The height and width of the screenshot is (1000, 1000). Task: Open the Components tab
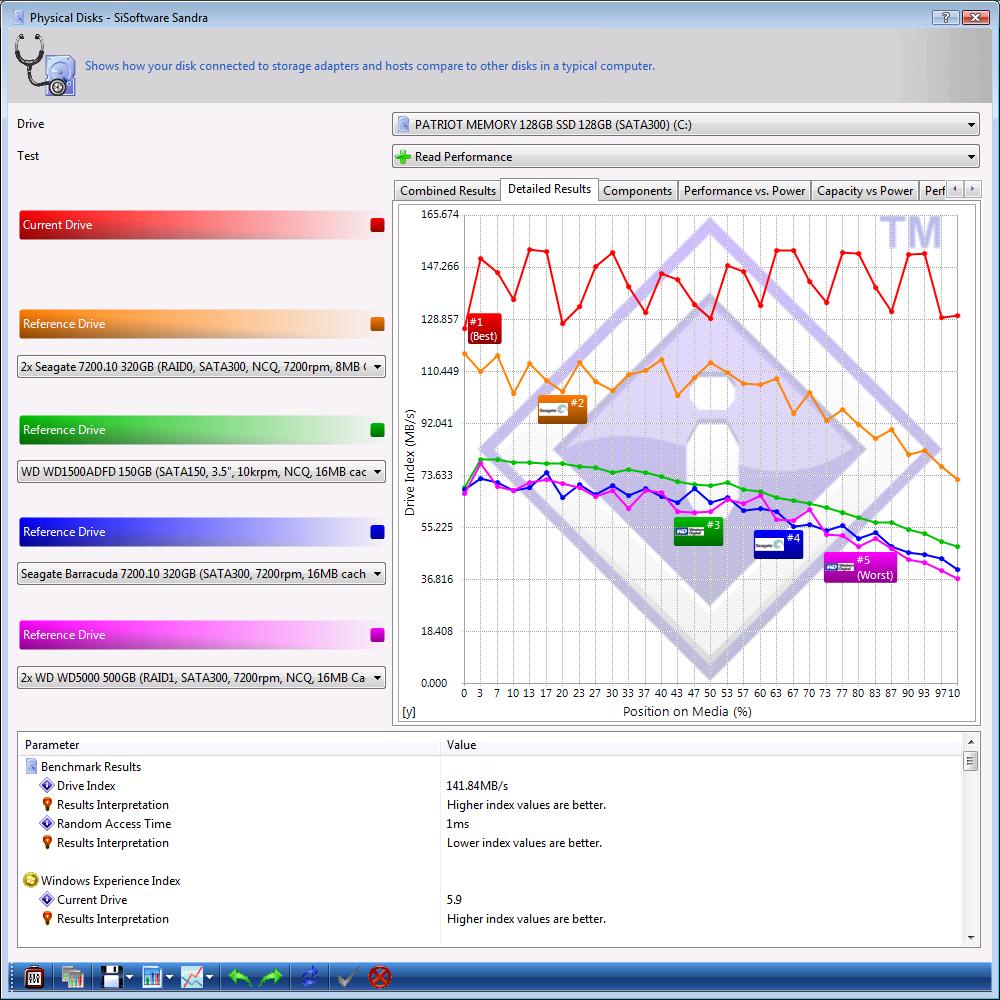pos(637,191)
